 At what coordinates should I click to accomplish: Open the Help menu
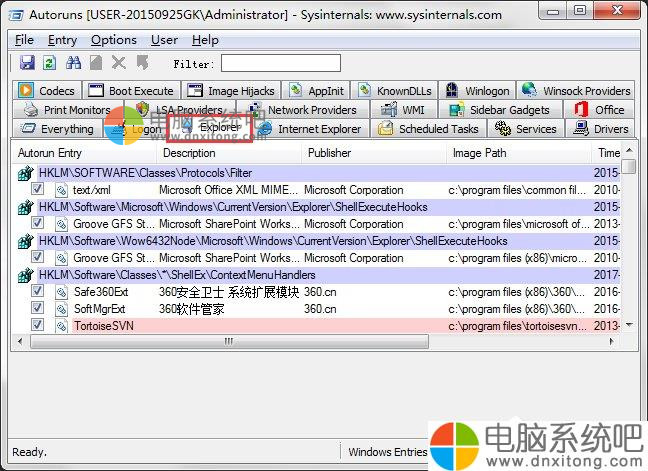[205, 40]
